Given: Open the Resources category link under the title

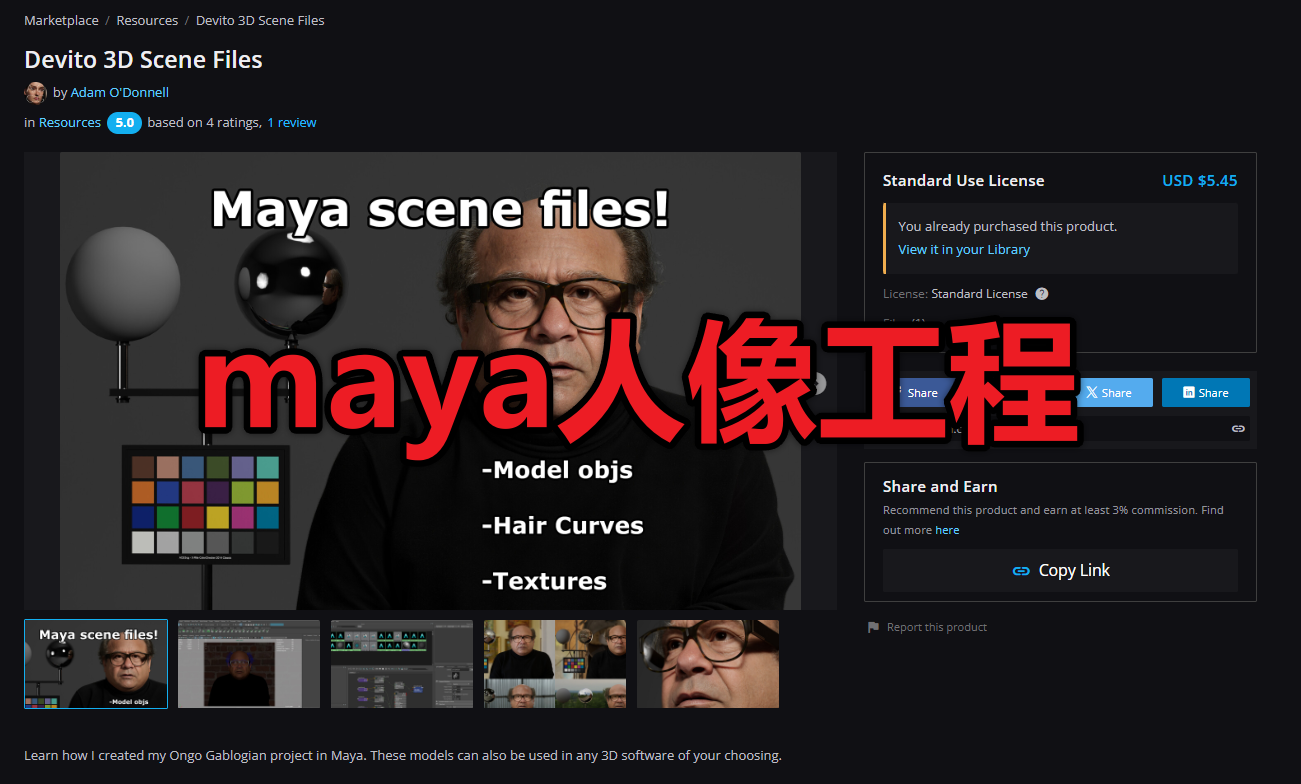Looking at the screenshot, I should [x=70, y=123].
